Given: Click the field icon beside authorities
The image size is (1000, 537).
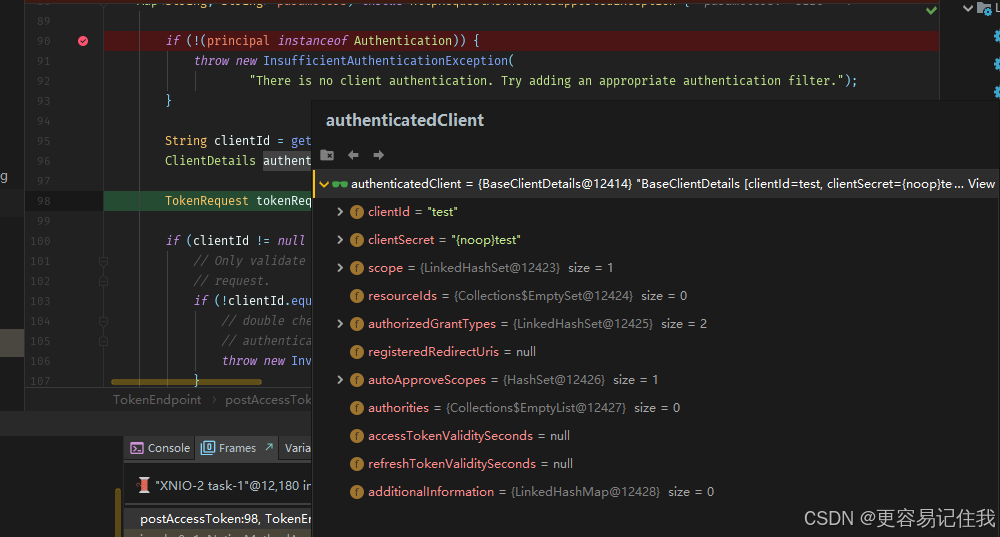Looking at the screenshot, I should (x=357, y=408).
